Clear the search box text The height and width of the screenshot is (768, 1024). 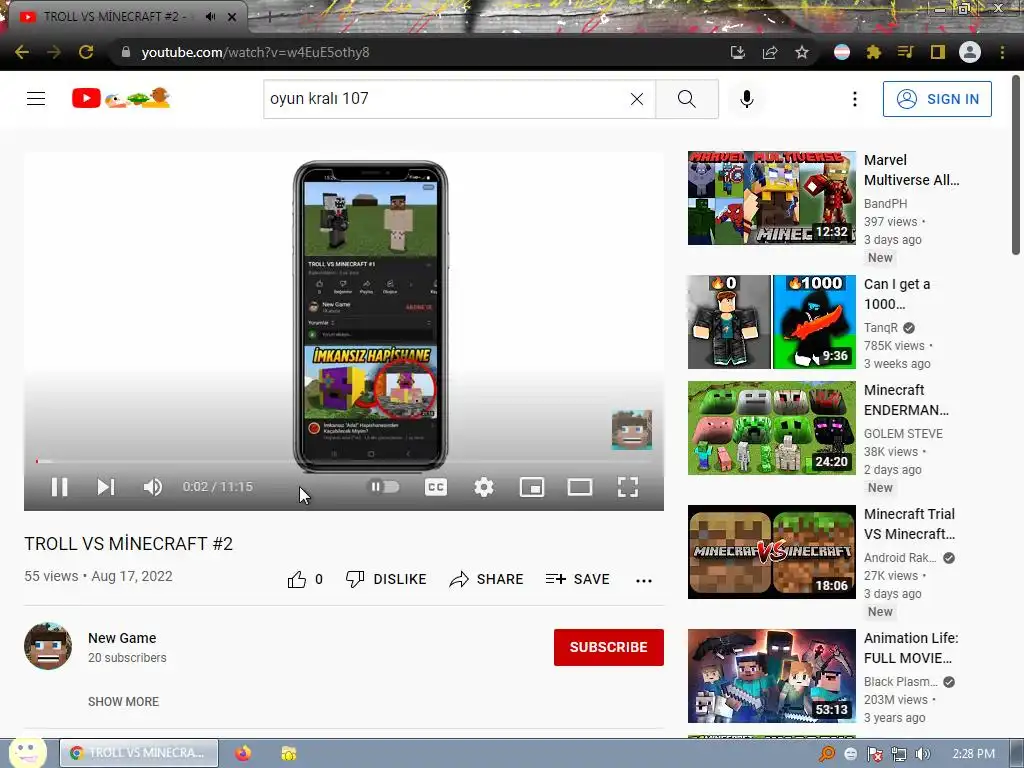[x=637, y=99]
